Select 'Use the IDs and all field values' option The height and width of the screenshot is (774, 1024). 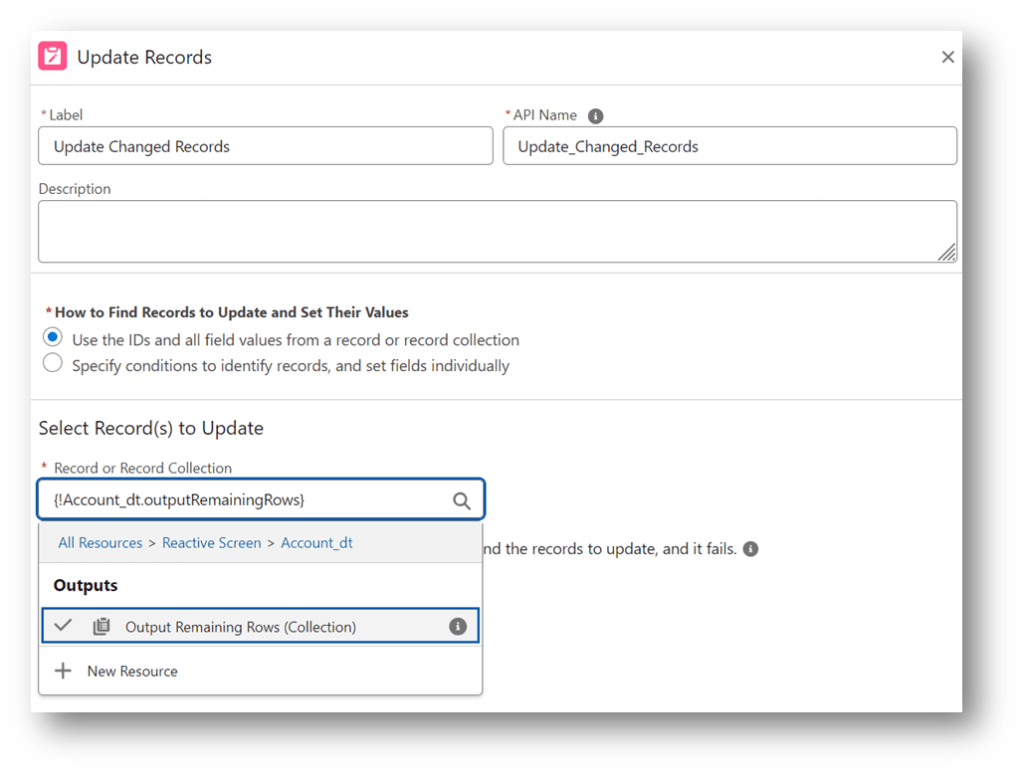click(53, 338)
